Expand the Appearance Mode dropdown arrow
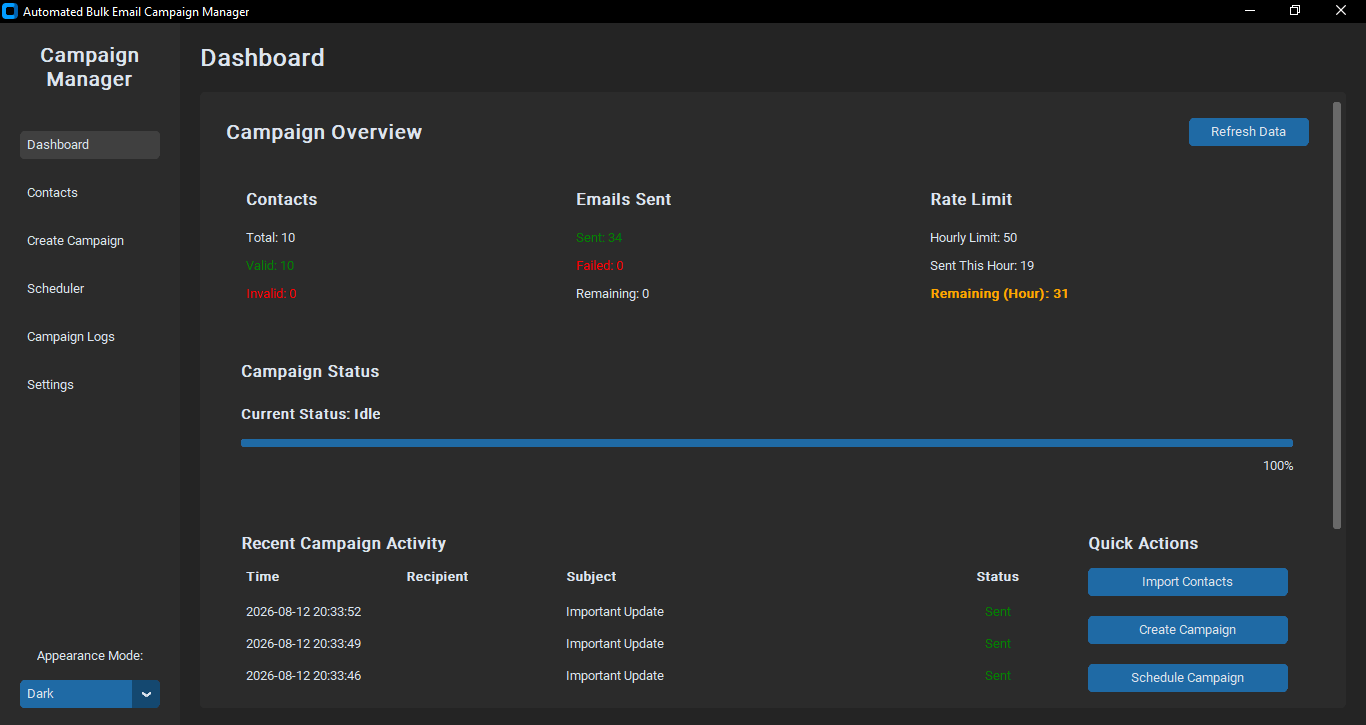The height and width of the screenshot is (725, 1366). [x=146, y=694]
